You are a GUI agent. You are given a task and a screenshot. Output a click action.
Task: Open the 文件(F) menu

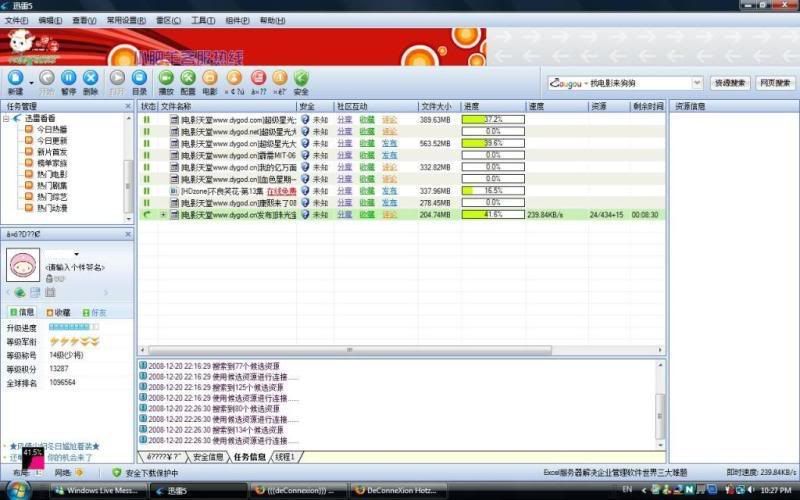[x=16, y=20]
